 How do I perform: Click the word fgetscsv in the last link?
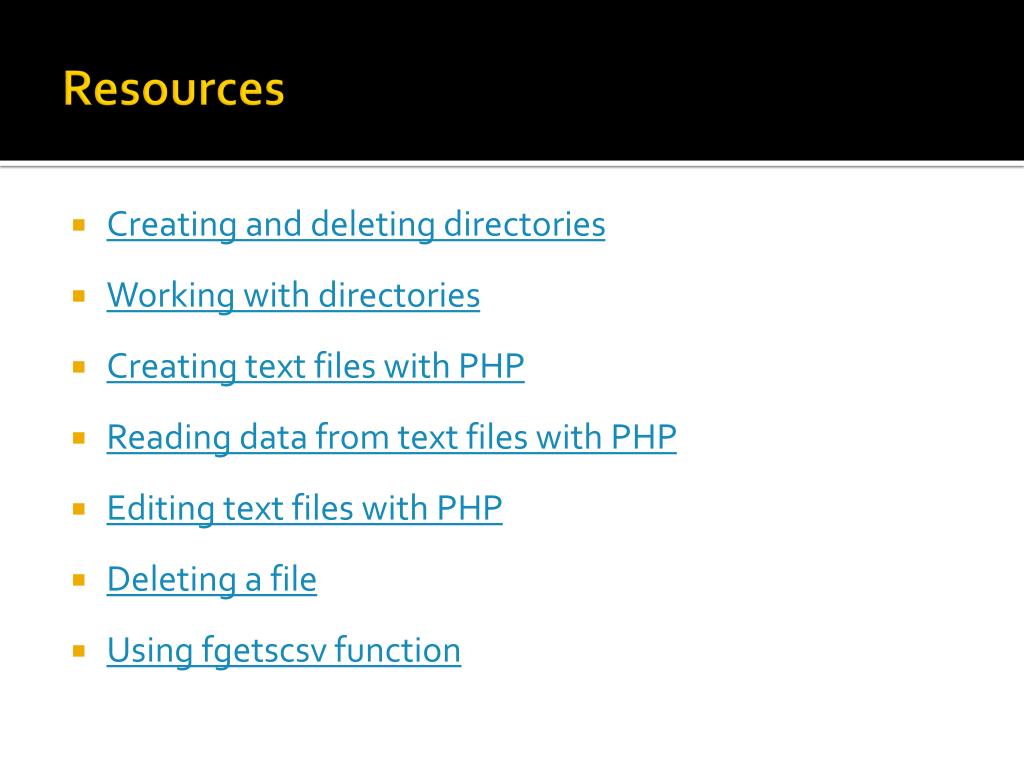[263, 650]
